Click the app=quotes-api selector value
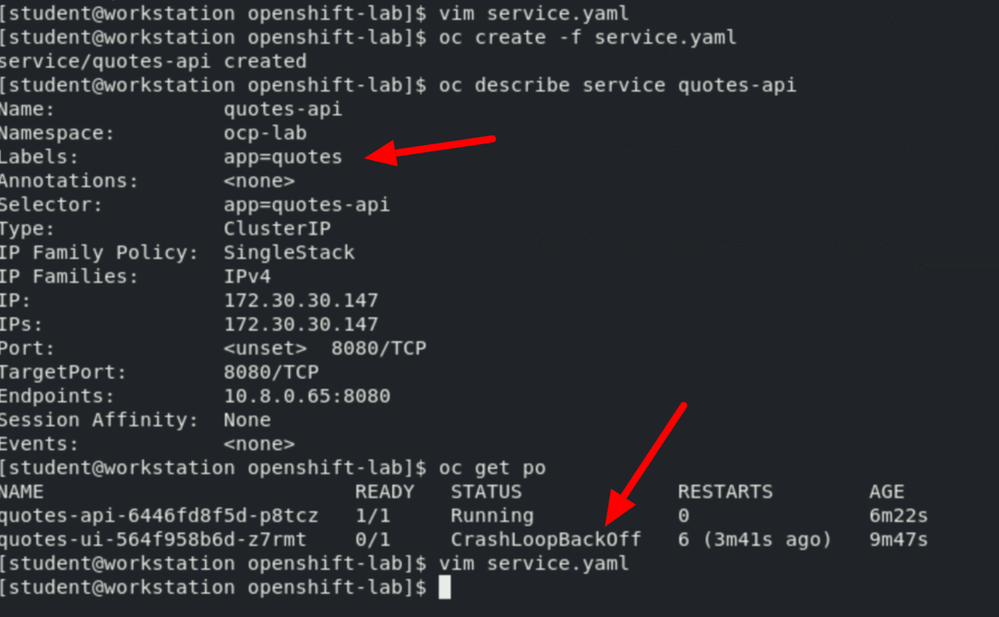 click(306, 205)
